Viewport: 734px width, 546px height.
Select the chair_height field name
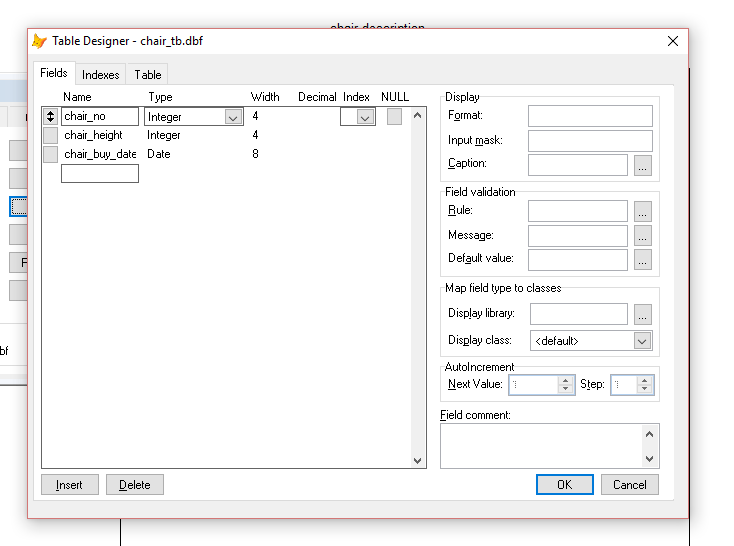pos(93,135)
